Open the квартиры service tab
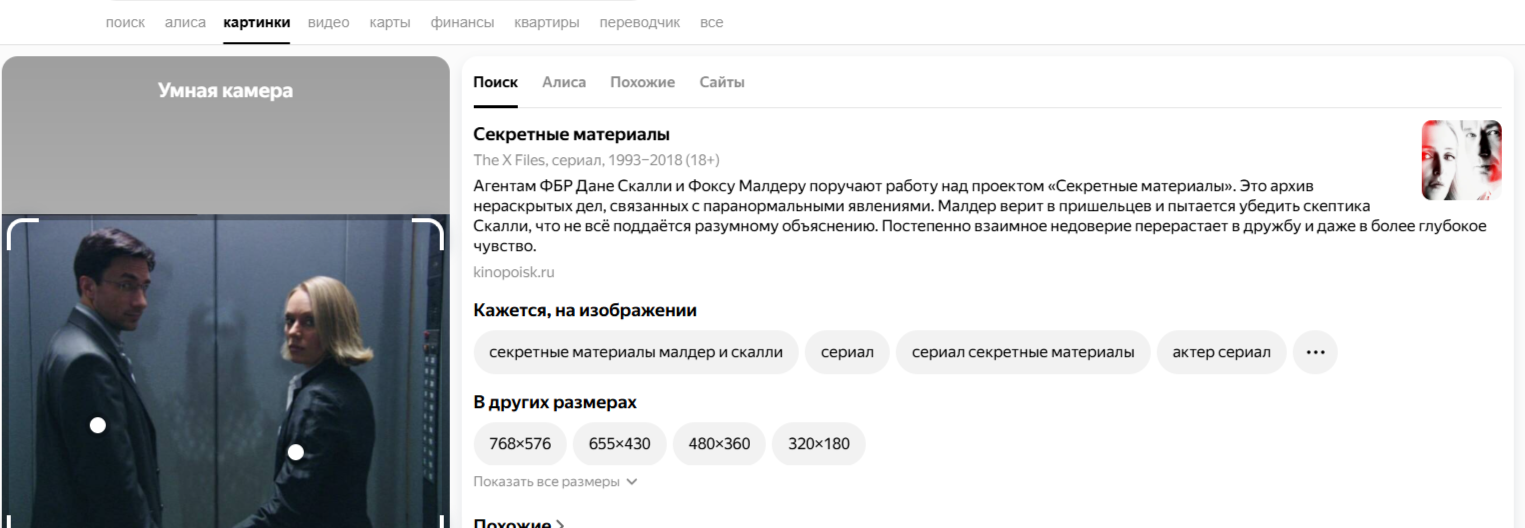The width and height of the screenshot is (1525, 528). pos(547,22)
